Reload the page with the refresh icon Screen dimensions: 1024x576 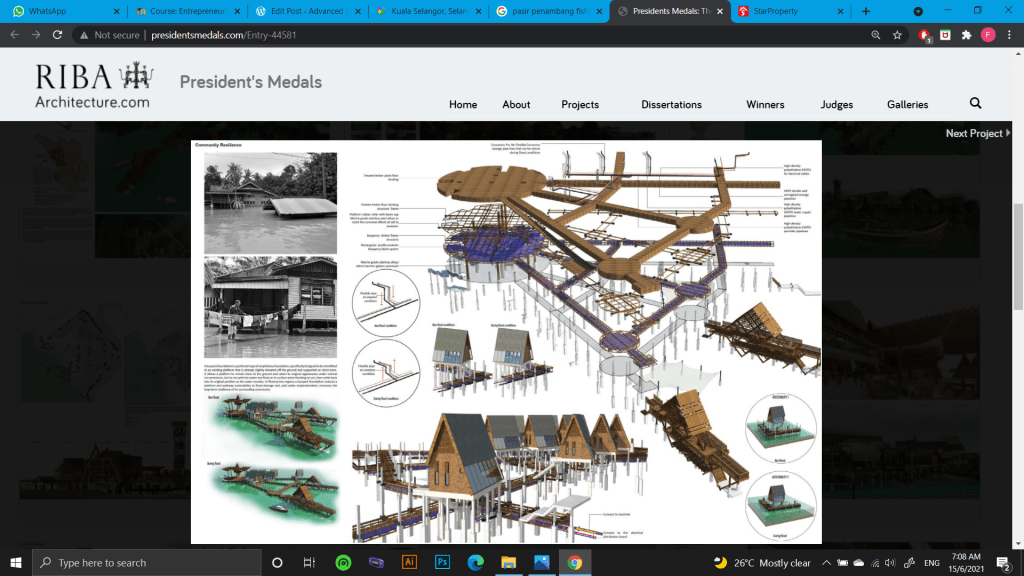[x=59, y=34]
